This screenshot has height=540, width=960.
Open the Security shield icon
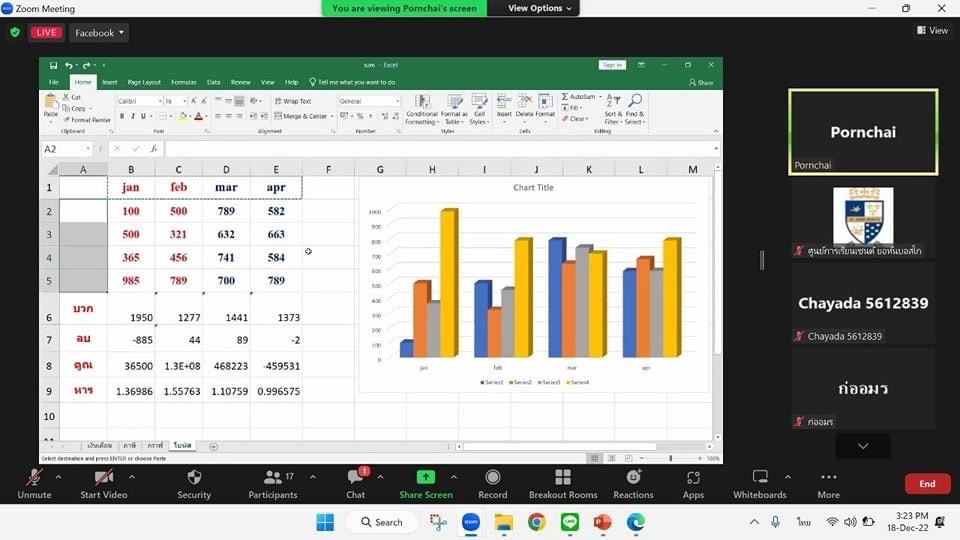pos(194,478)
